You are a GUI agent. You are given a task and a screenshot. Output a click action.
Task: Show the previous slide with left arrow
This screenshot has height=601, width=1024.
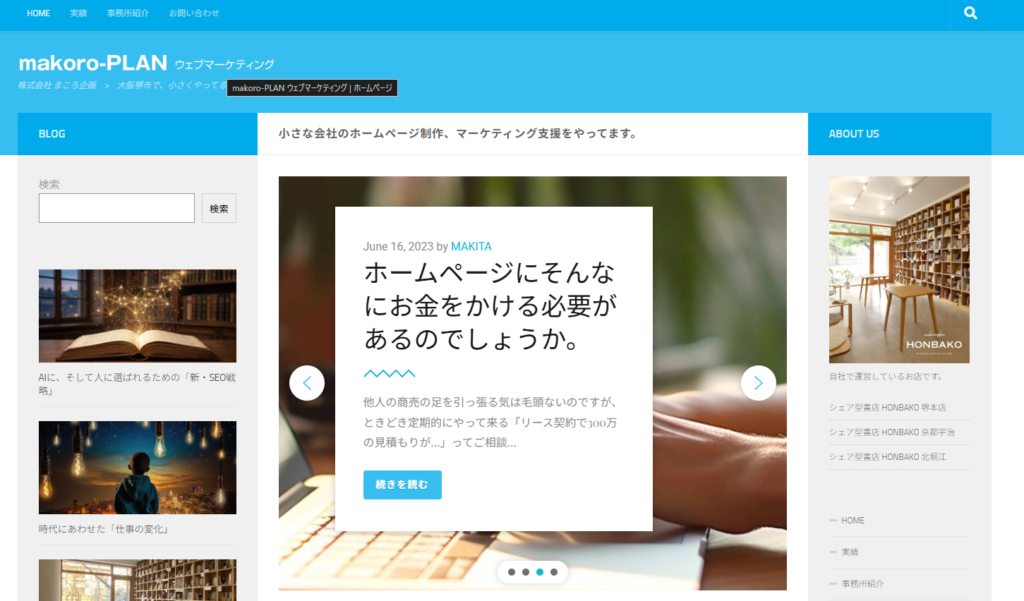[x=307, y=383]
